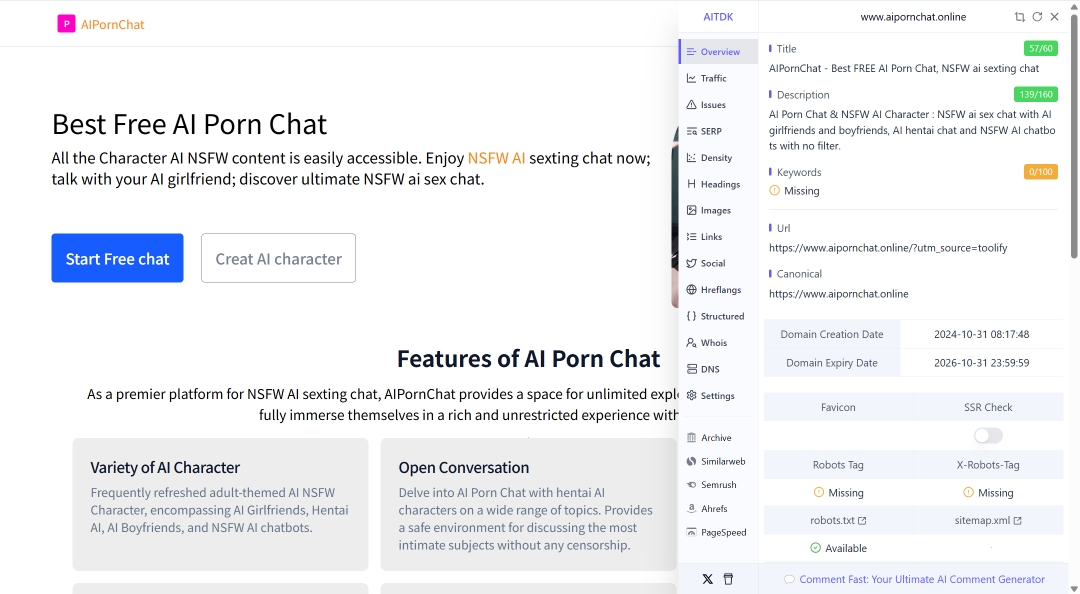Viewport: 1080px width, 594px height.
Task: Click the AIPornChat site name
Action: pyautogui.click(x=112, y=25)
